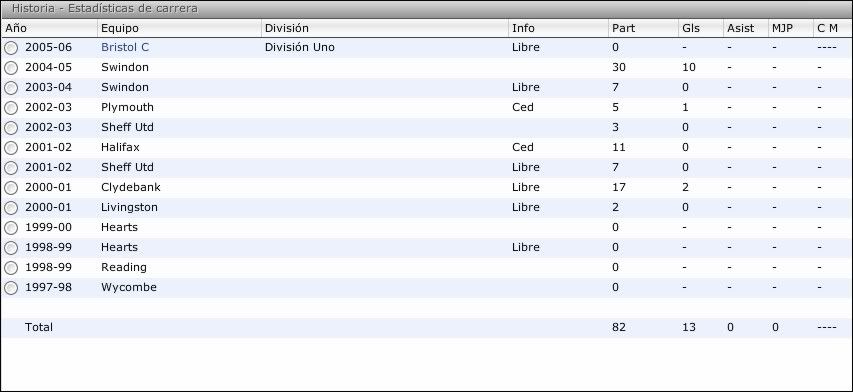Select the radio button for 1998-99 Hearts

click(x=11, y=248)
